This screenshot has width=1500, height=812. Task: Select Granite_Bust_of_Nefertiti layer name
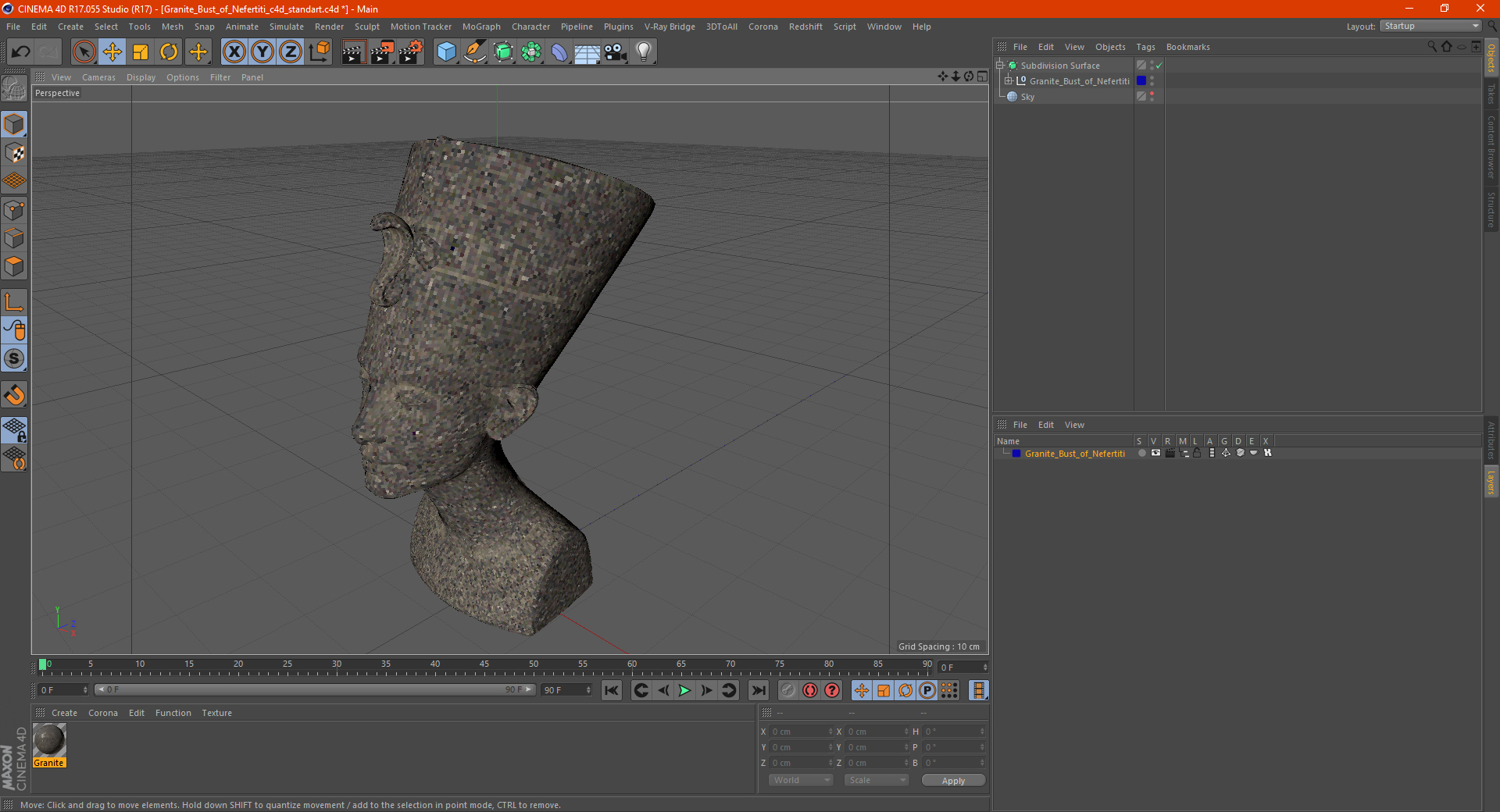[x=1075, y=454]
